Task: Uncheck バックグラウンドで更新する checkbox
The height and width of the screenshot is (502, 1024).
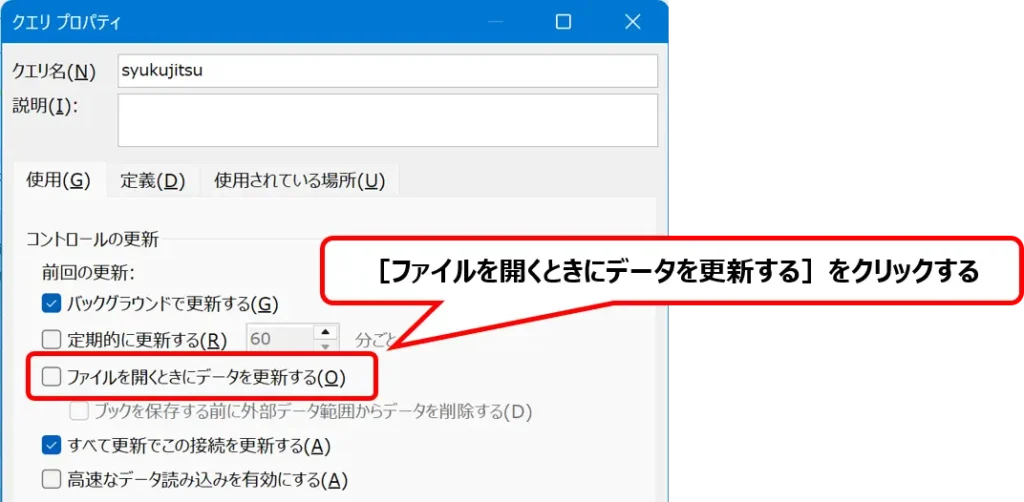Action: pyautogui.click(x=51, y=304)
